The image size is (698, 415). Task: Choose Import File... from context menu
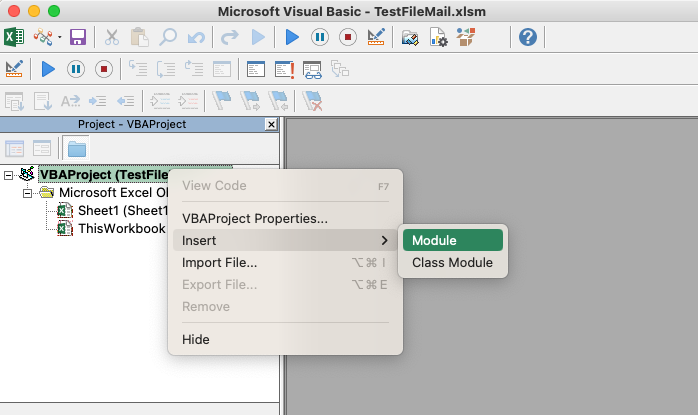click(x=285, y=263)
